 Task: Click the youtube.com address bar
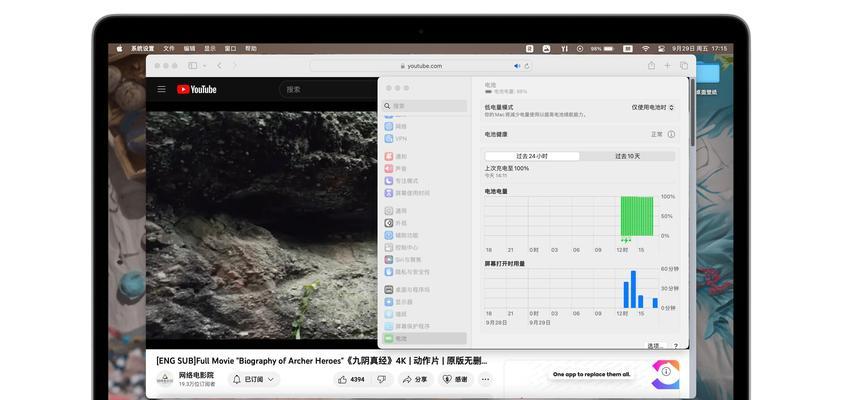(421, 66)
